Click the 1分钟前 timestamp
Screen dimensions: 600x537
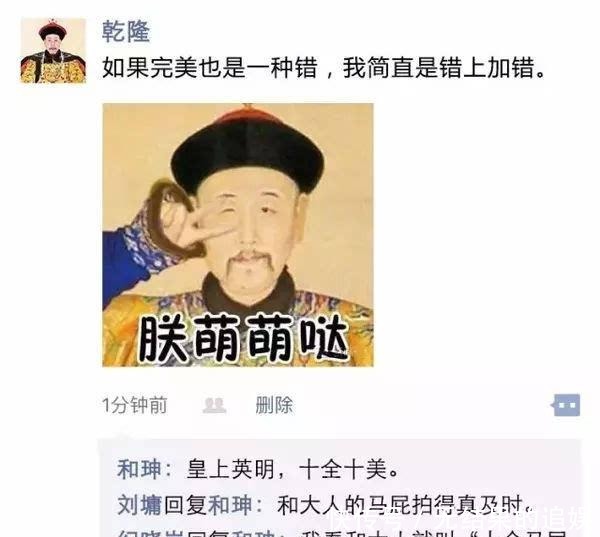(x=134, y=405)
